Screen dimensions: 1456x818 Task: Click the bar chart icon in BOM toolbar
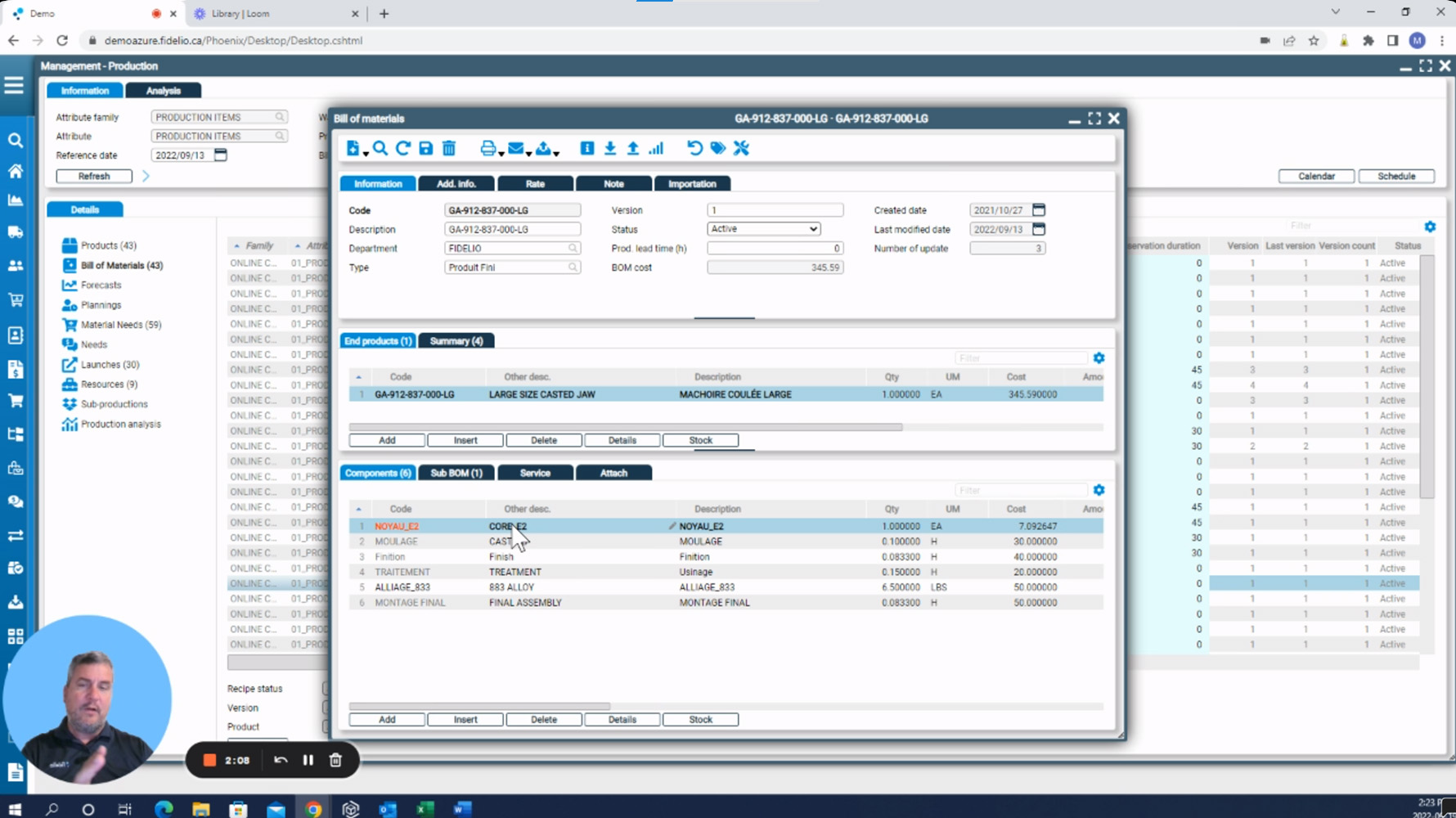point(656,148)
